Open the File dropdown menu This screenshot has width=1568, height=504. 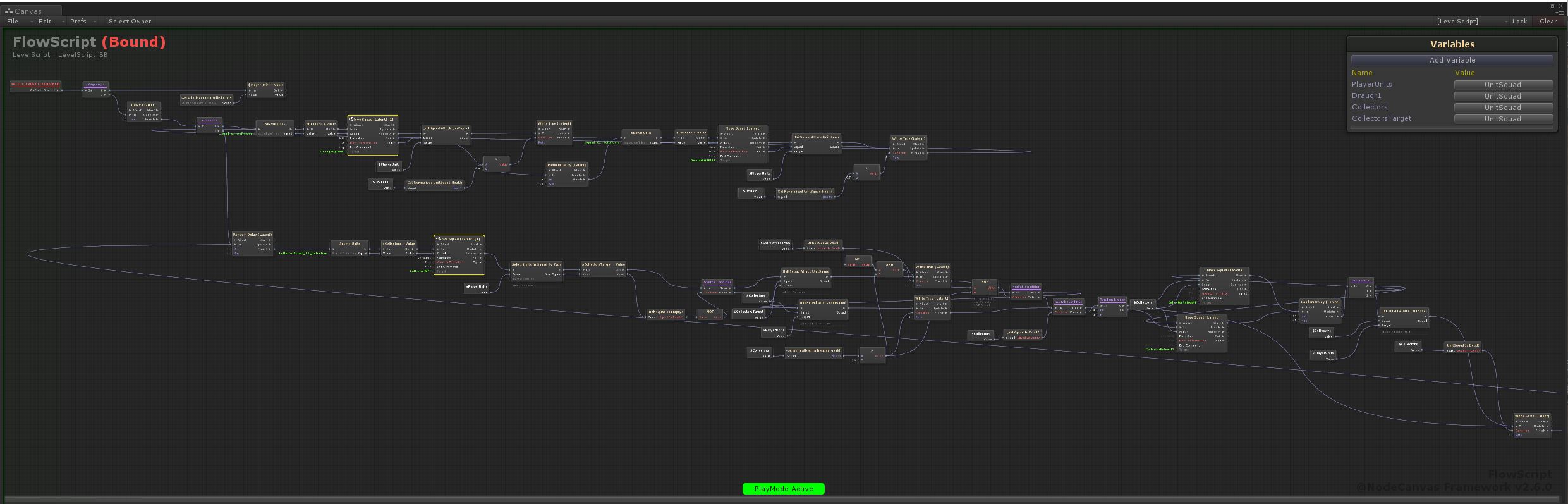click(x=13, y=21)
